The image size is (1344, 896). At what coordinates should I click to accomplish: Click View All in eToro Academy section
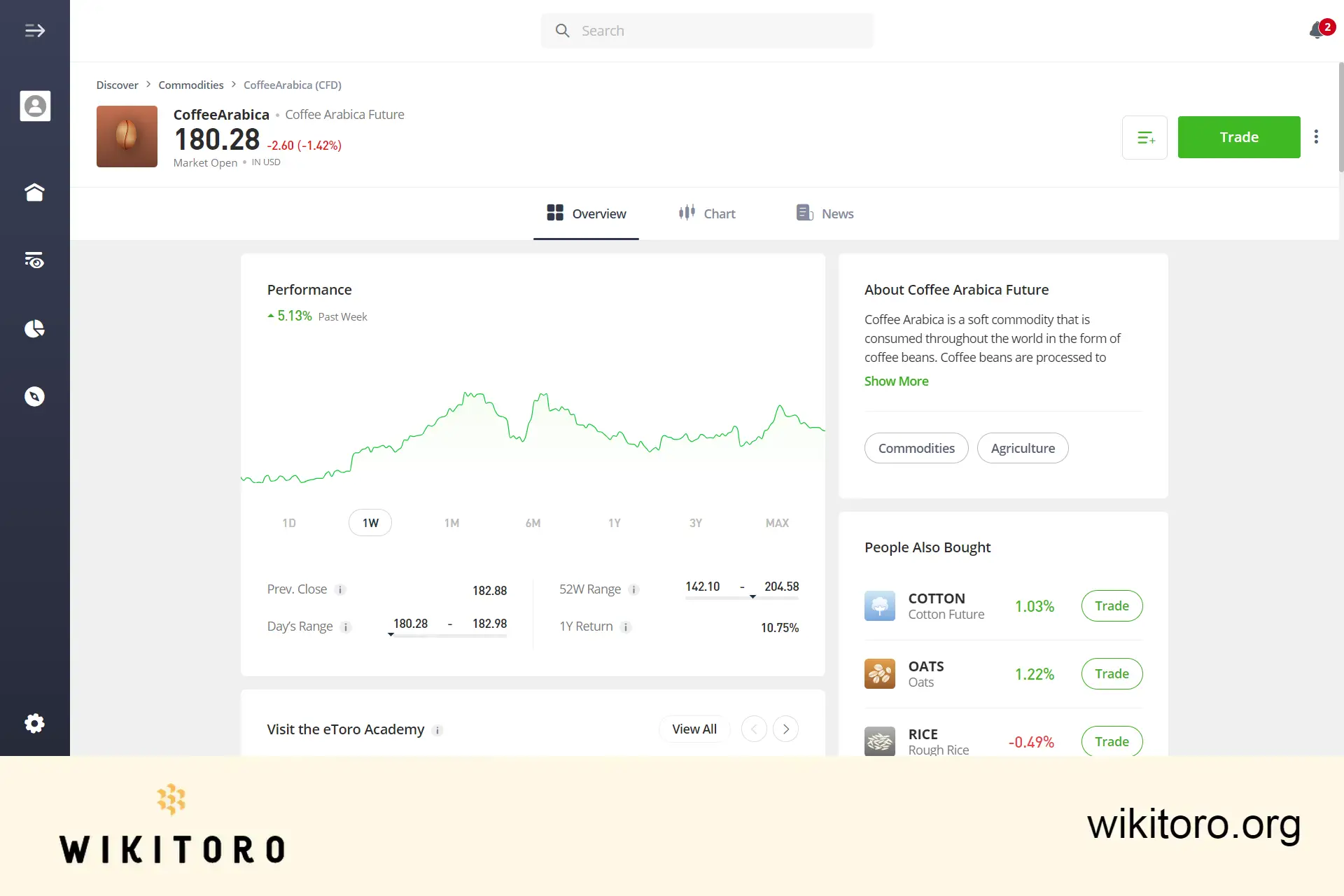click(694, 729)
